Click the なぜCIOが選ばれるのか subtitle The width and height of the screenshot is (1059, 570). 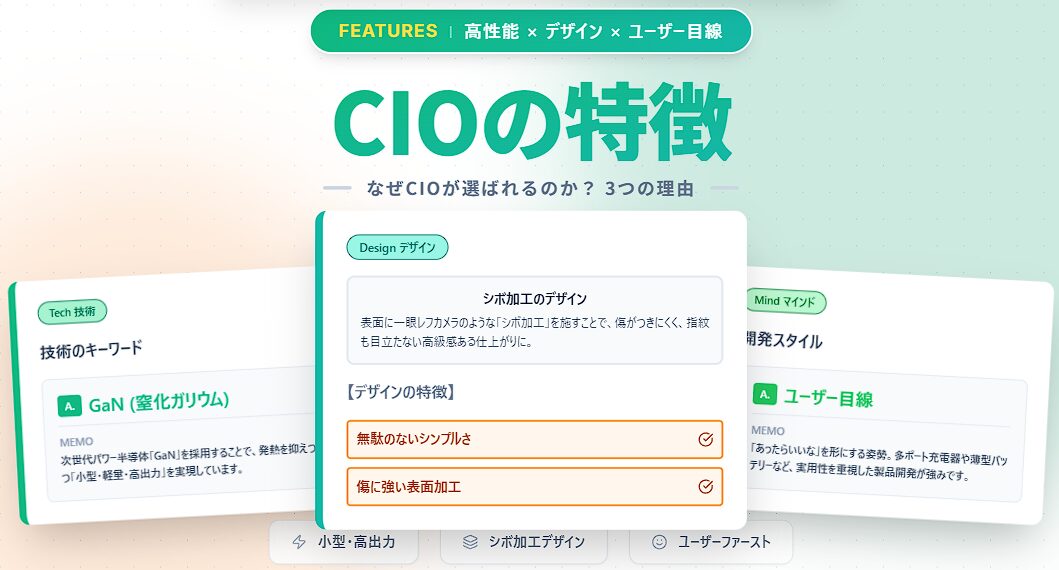[x=531, y=188]
